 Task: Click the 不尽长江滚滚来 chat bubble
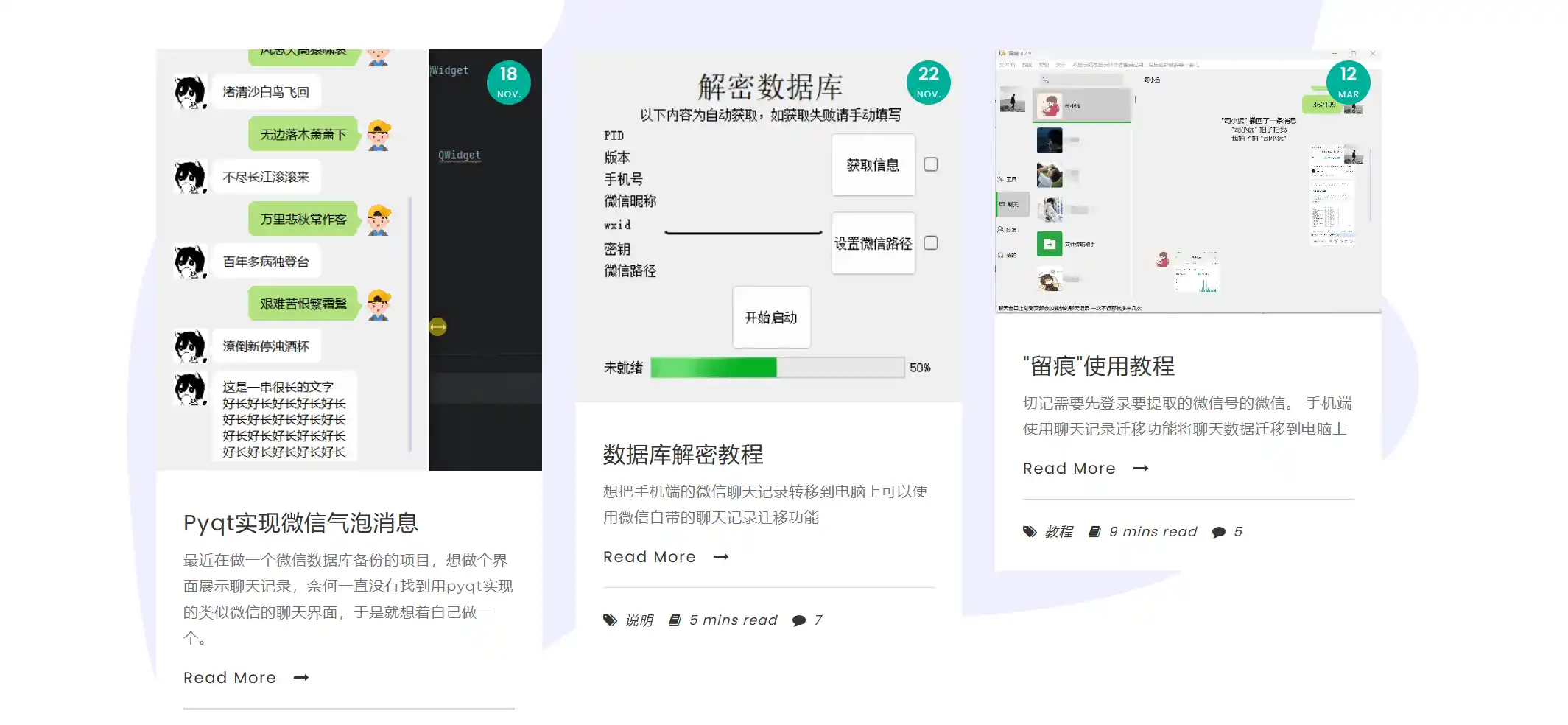pos(266,177)
